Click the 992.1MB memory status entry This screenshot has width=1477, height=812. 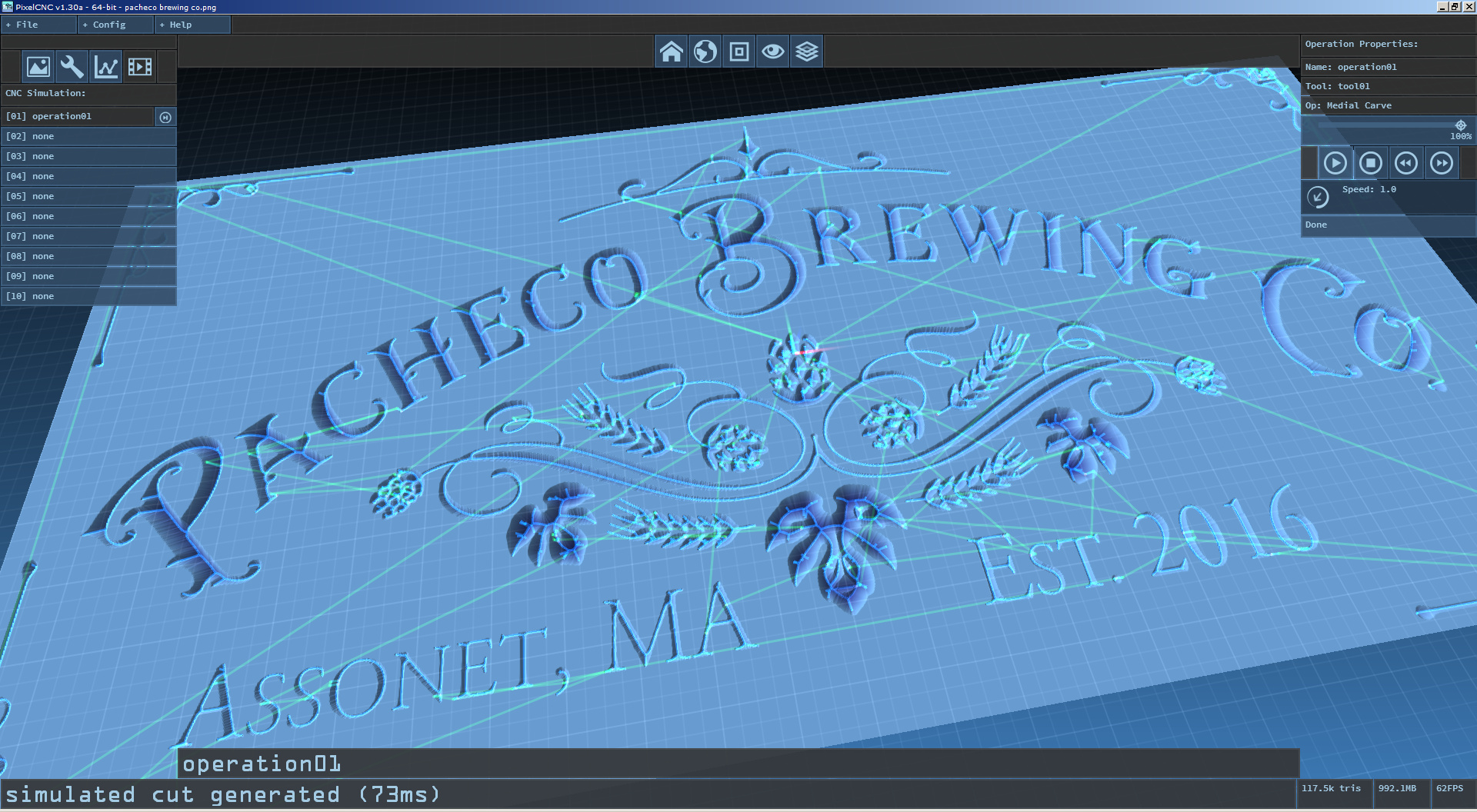click(x=1397, y=788)
